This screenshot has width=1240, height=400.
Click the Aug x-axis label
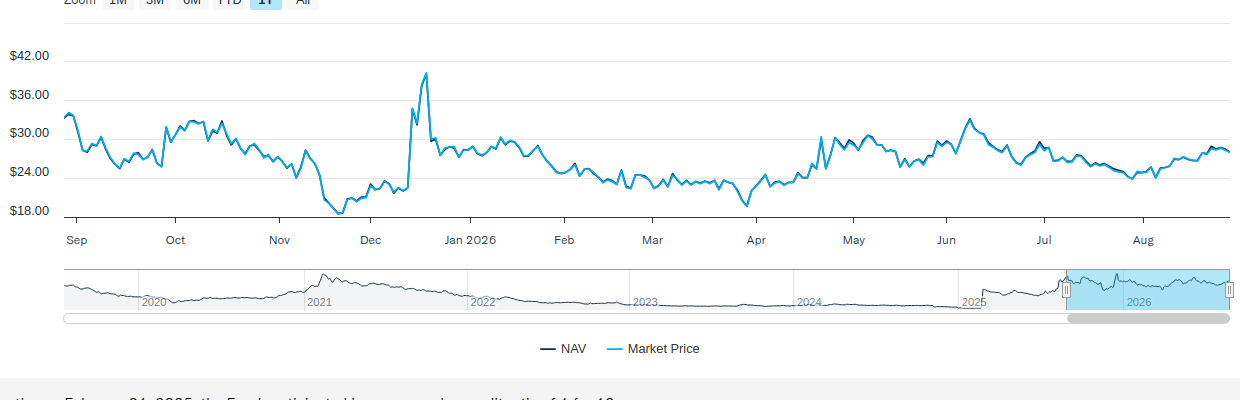[1143, 240]
